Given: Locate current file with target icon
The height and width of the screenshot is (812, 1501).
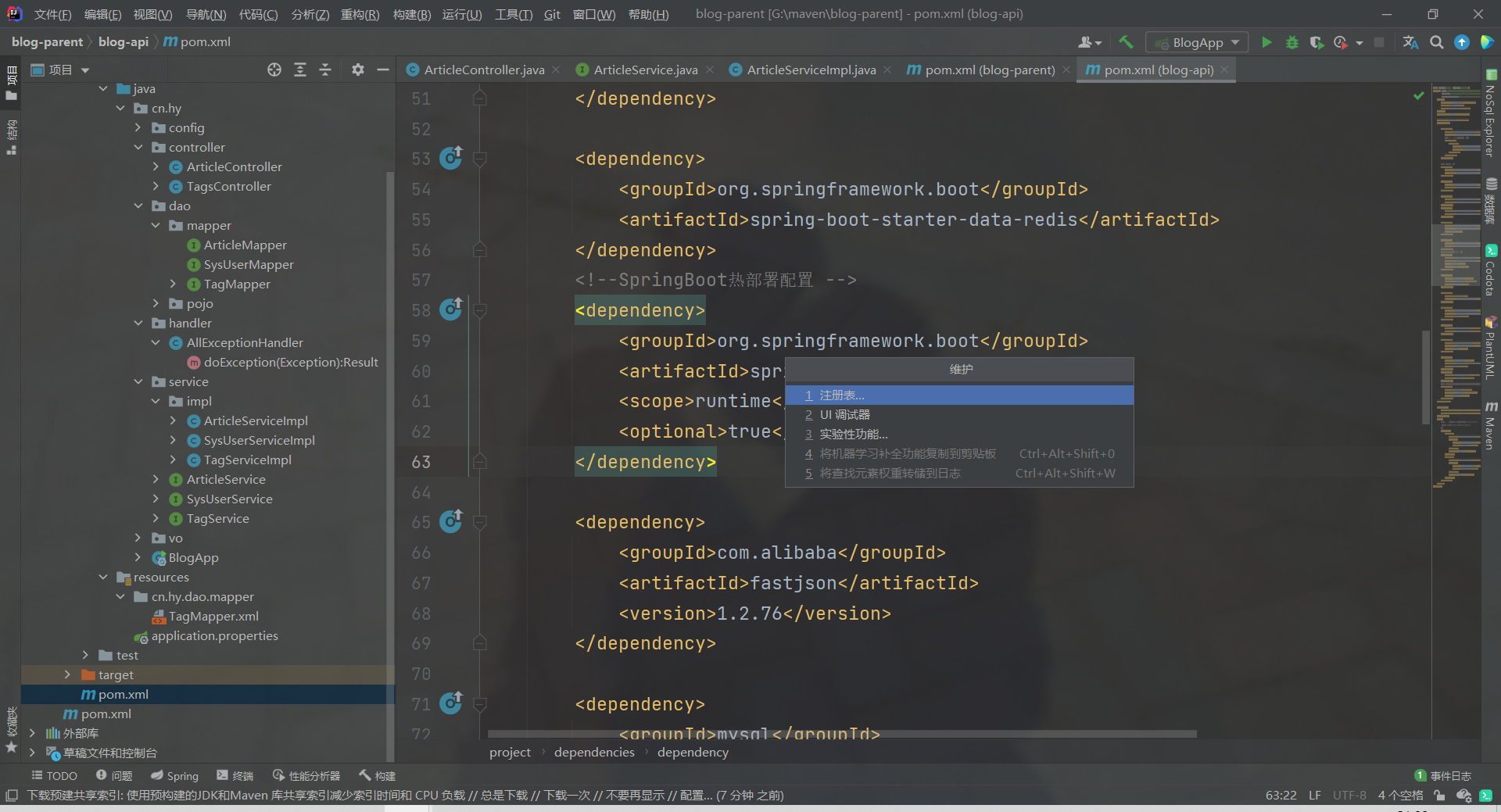Looking at the screenshot, I should coord(274,70).
